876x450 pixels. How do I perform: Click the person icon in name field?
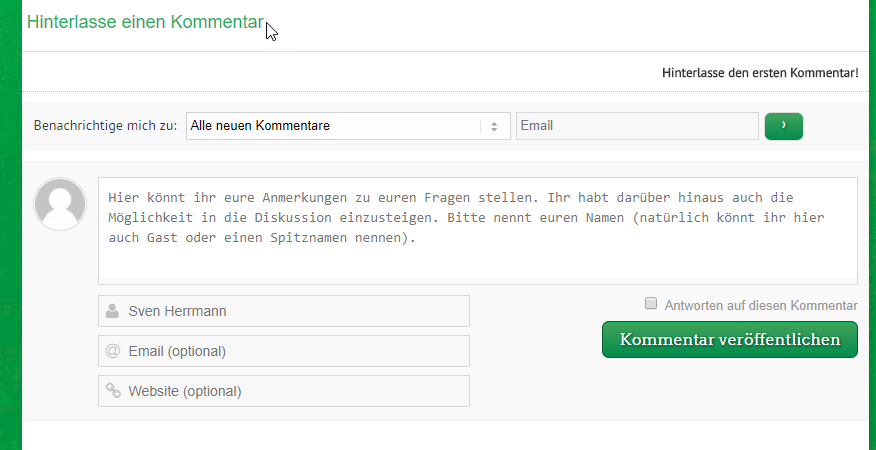point(112,311)
